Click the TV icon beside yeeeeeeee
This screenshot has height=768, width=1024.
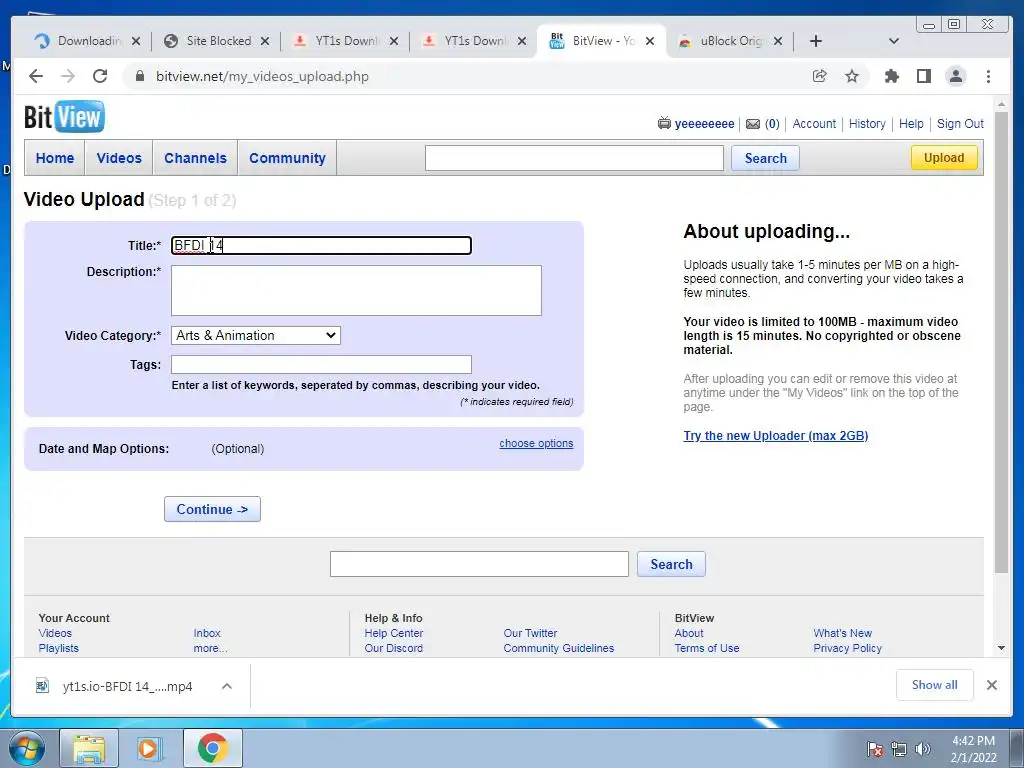(664, 123)
